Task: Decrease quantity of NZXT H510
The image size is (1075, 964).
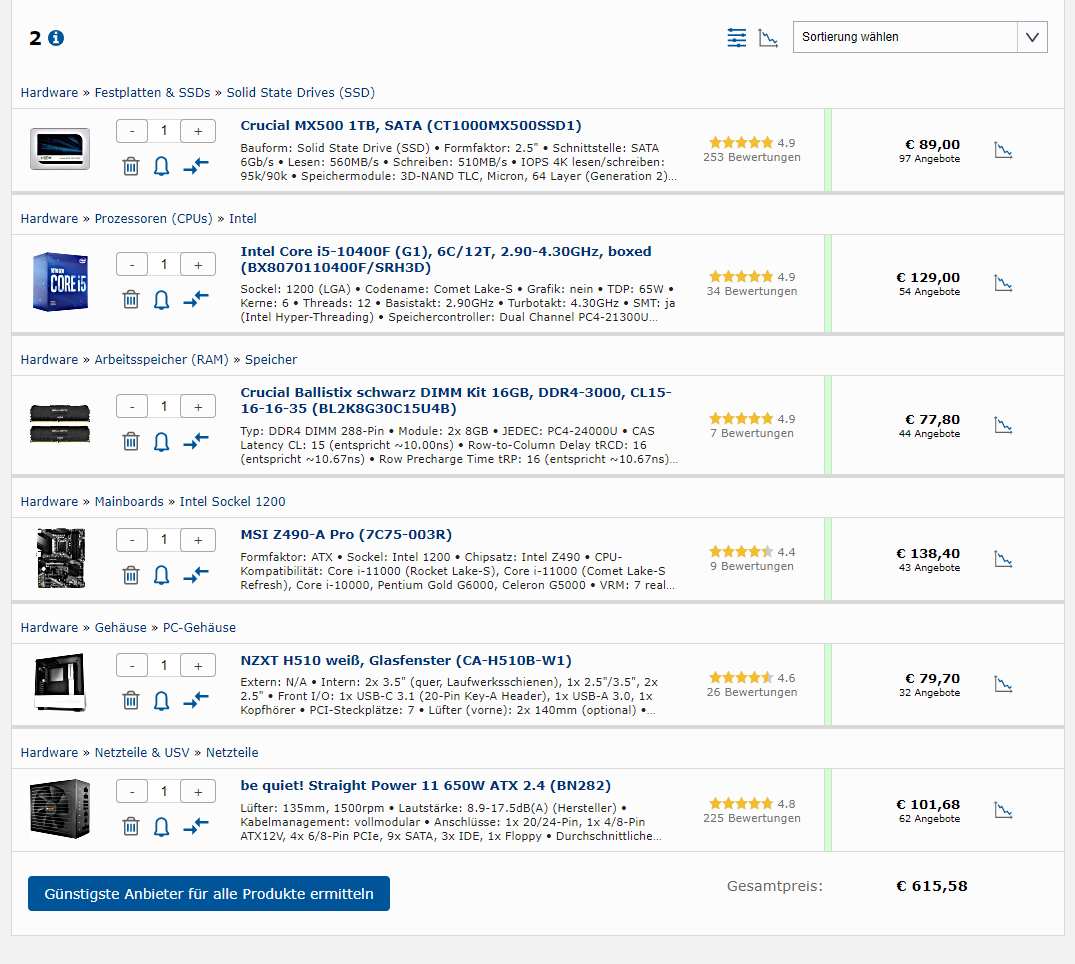Action: click(x=132, y=665)
